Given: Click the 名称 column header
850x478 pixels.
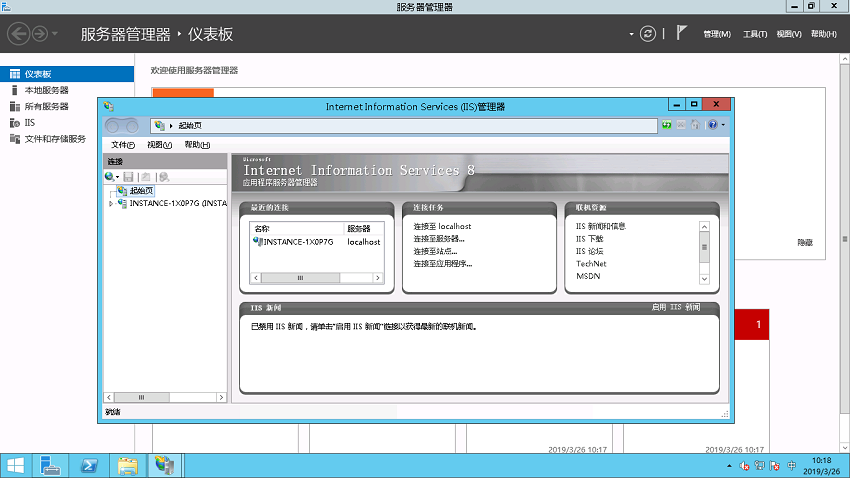Looking at the screenshot, I should (297, 229).
